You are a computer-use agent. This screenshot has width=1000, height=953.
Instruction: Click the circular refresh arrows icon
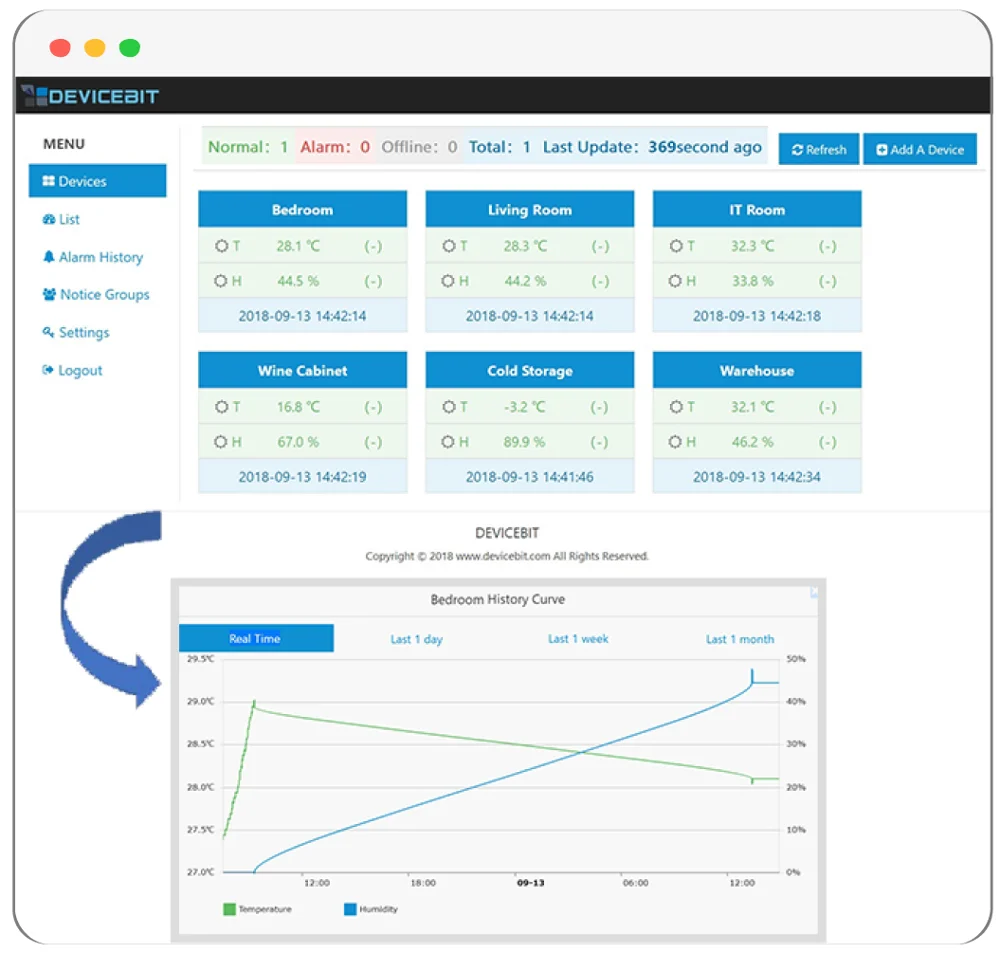tap(797, 150)
